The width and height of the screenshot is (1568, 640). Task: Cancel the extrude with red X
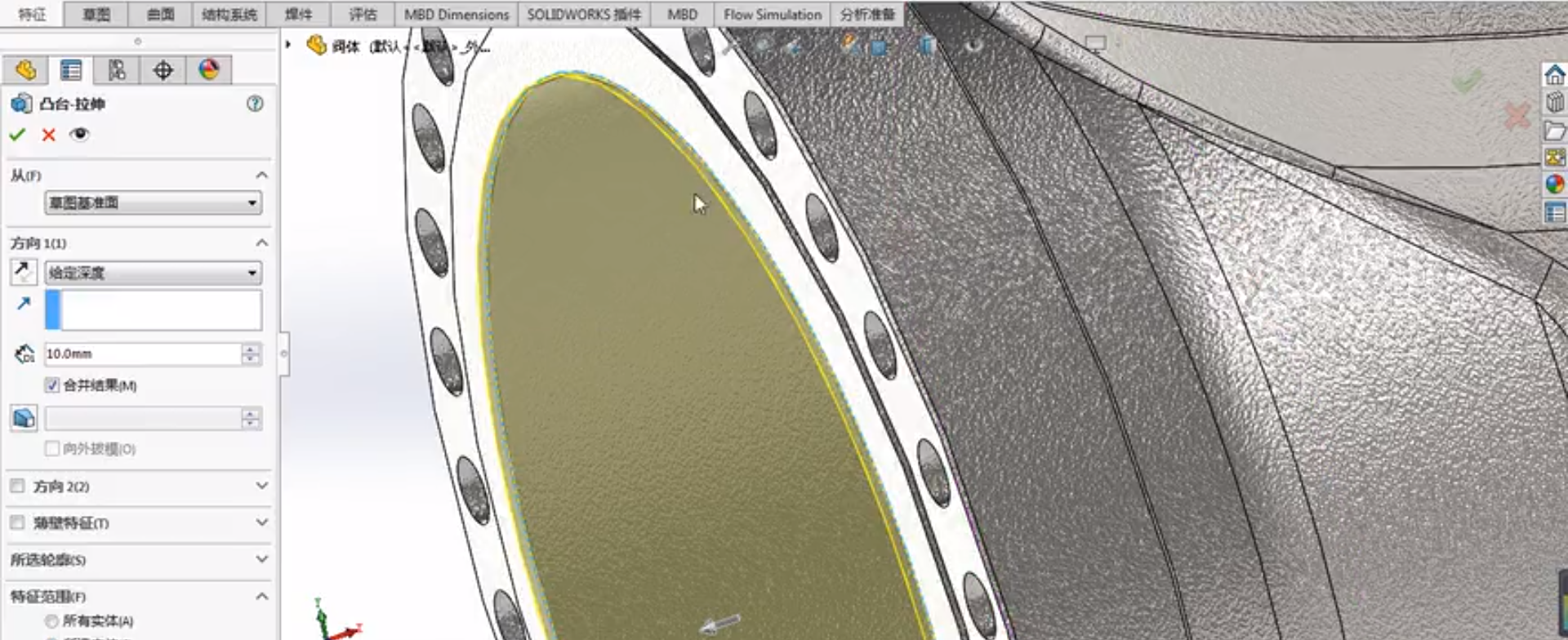tap(48, 135)
